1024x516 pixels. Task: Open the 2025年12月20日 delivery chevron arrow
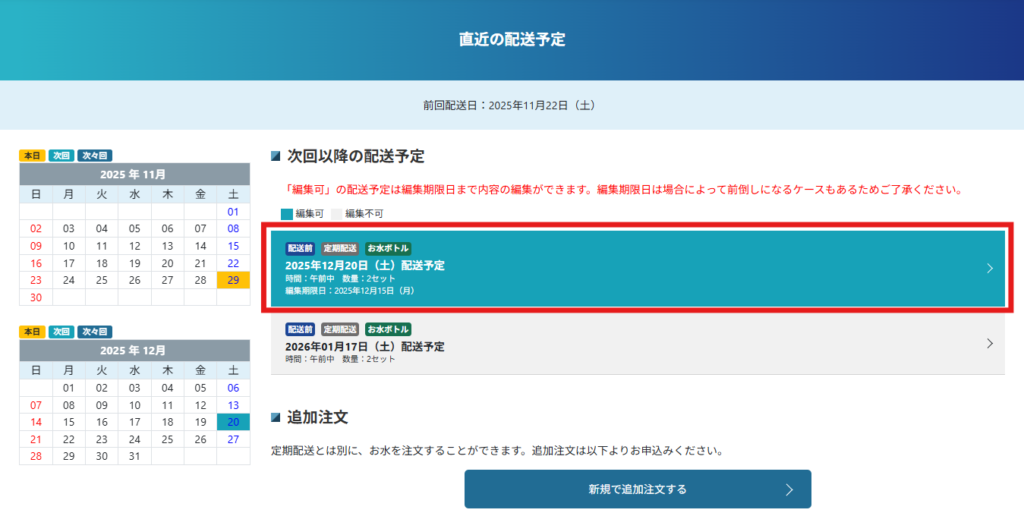click(x=989, y=268)
